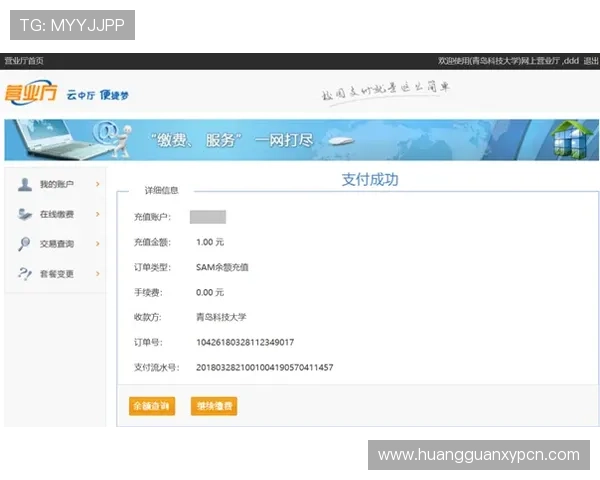Image resolution: width=600 pixels, height=480 pixels.
Task: Click the SAM余额充值 order type value
Action: coord(222,267)
